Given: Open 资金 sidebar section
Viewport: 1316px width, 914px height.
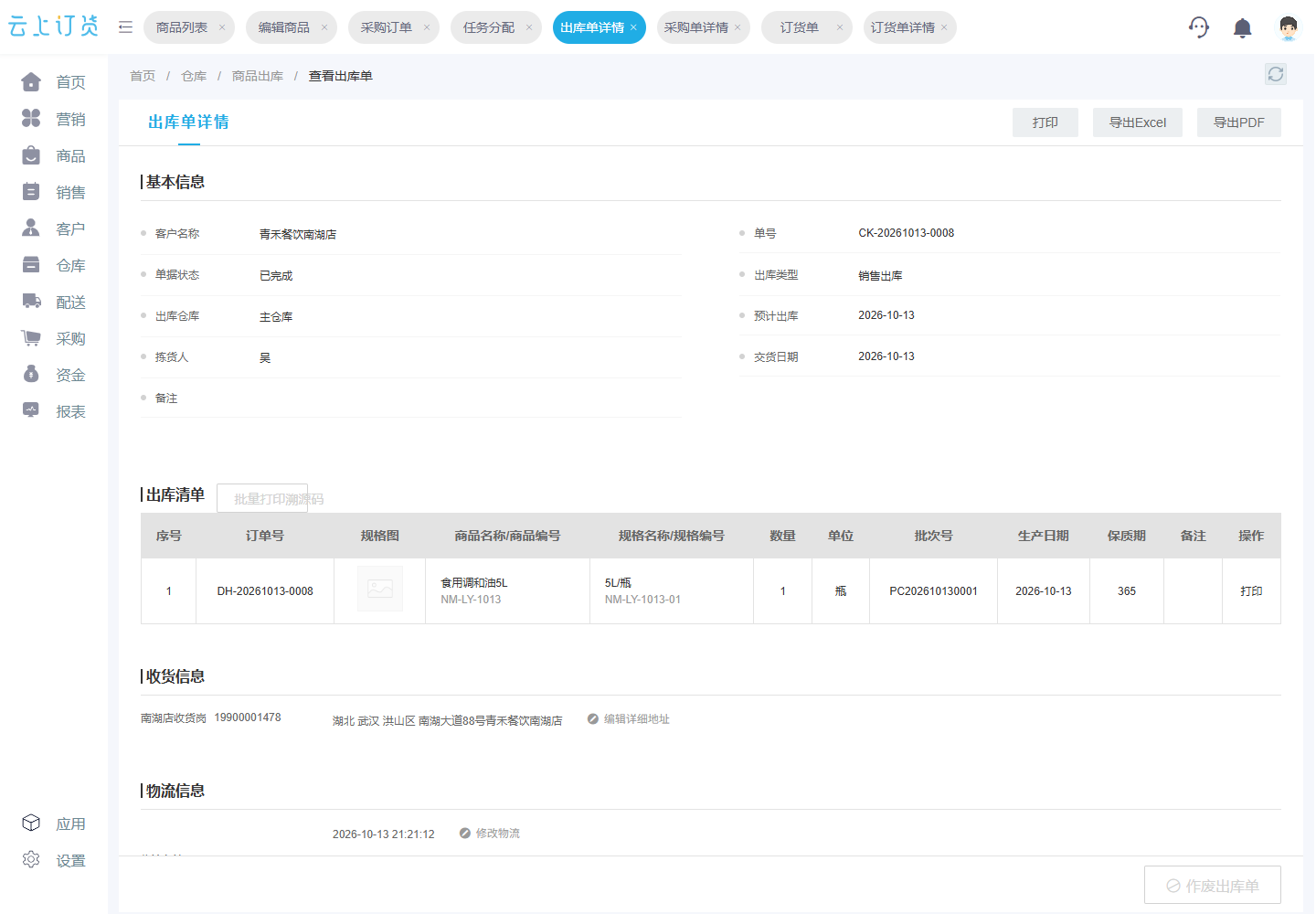Looking at the screenshot, I should tap(54, 375).
